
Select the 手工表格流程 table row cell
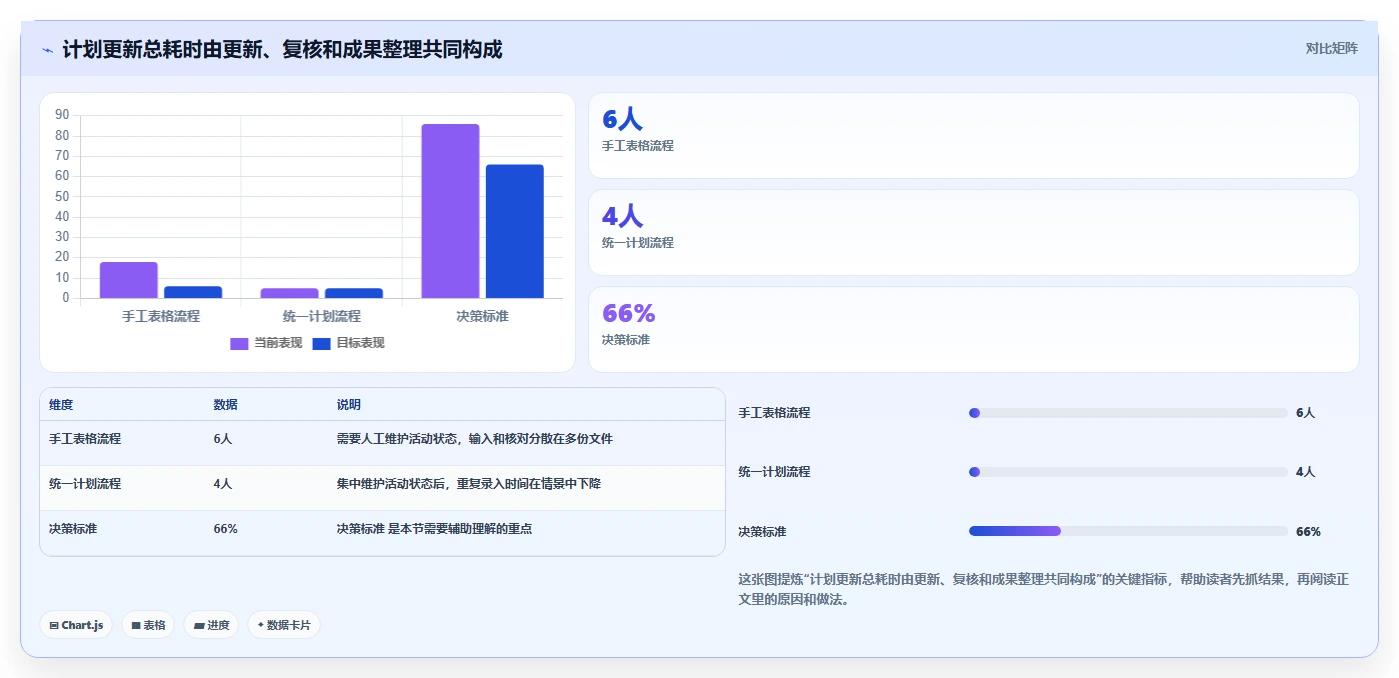85,439
